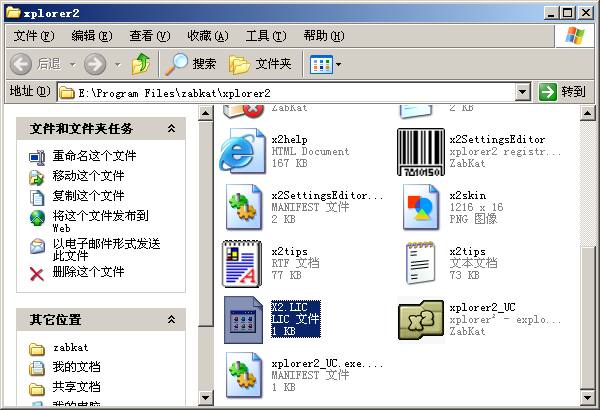This screenshot has width=600, height=410.
Task: Open the 帮助(H) menu
Action: pos(324,36)
